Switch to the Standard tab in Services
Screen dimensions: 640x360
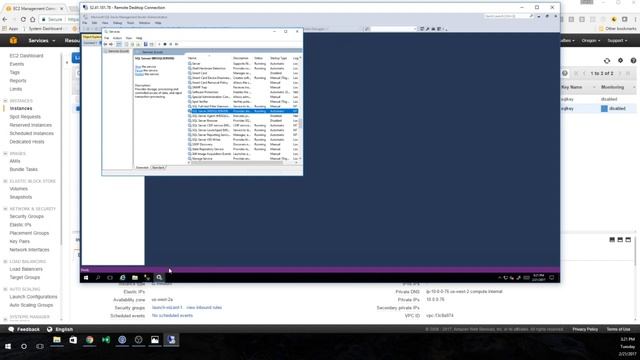point(158,167)
